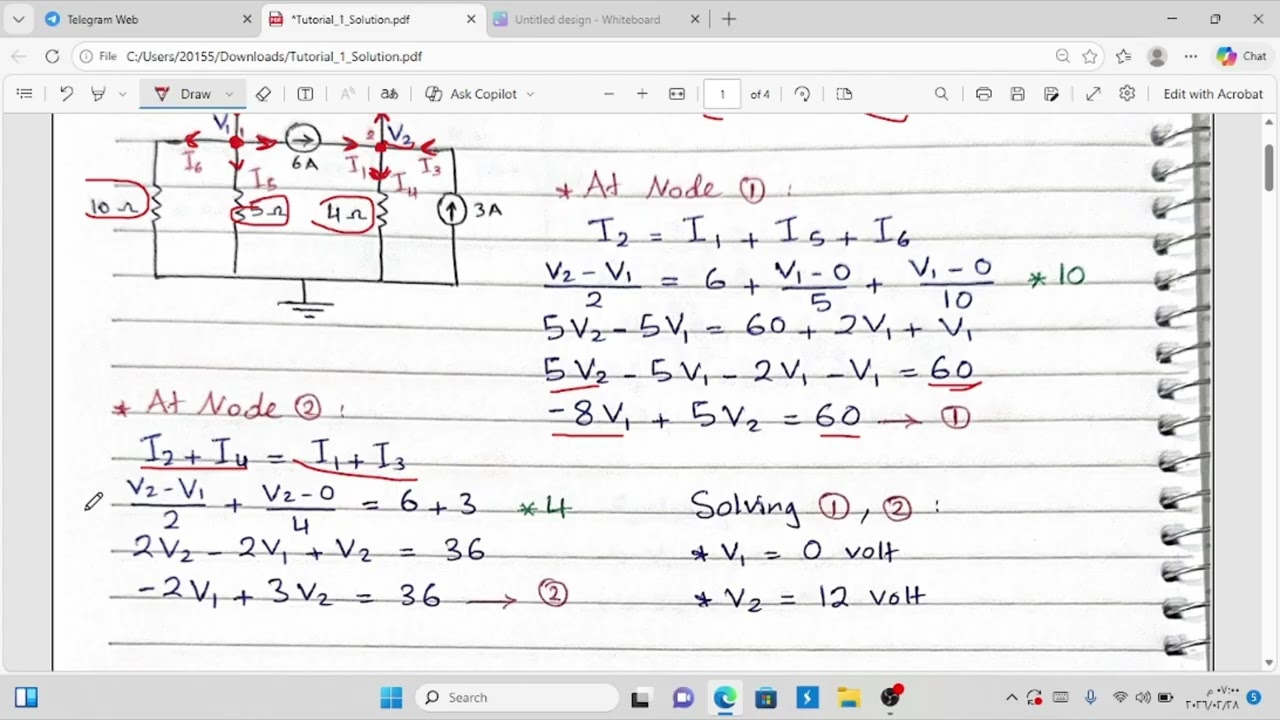
Task: Open the Wi-Fi network tray icon
Action: click(1120, 697)
